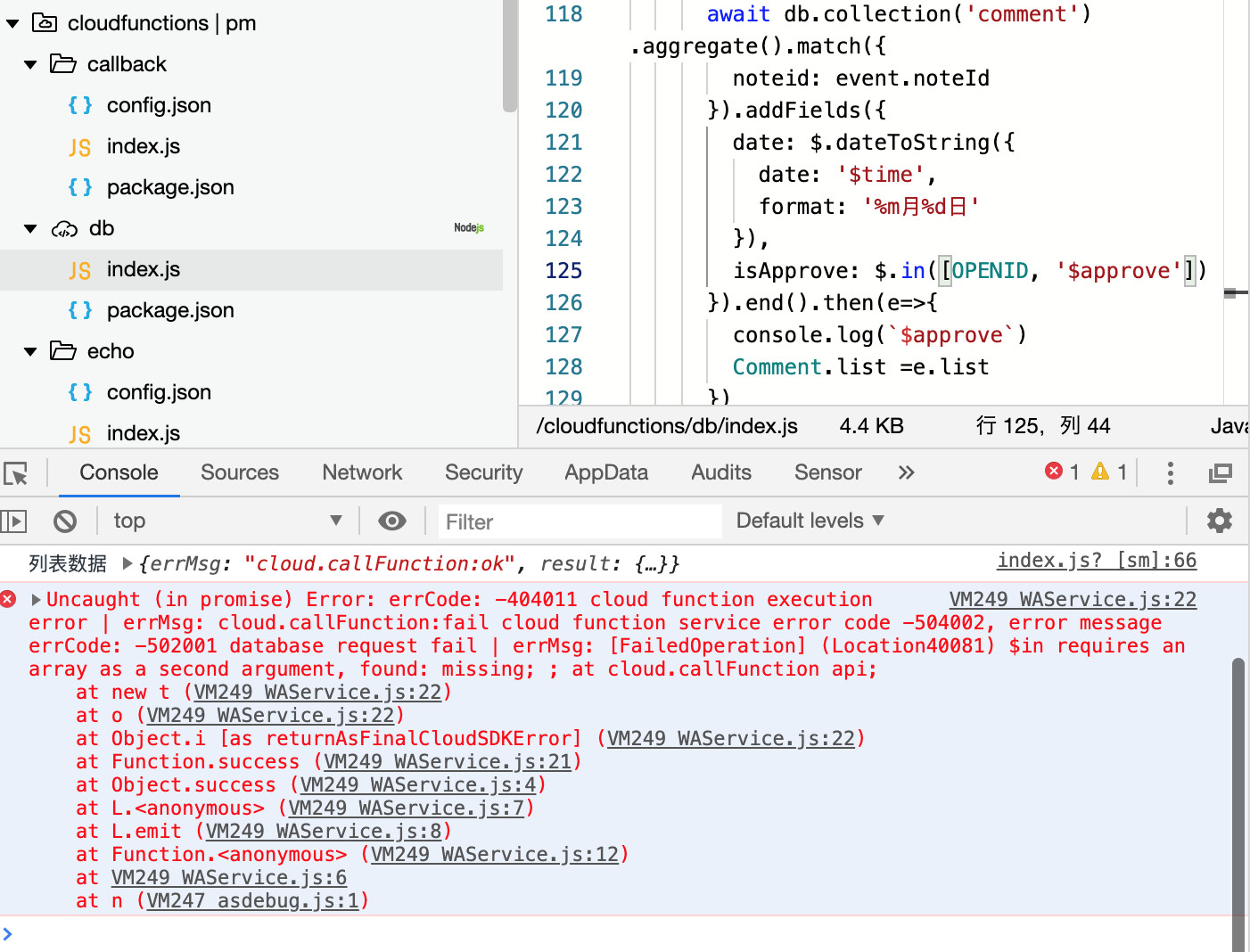Open index.js? [sm]:66 source link

click(x=1096, y=561)
